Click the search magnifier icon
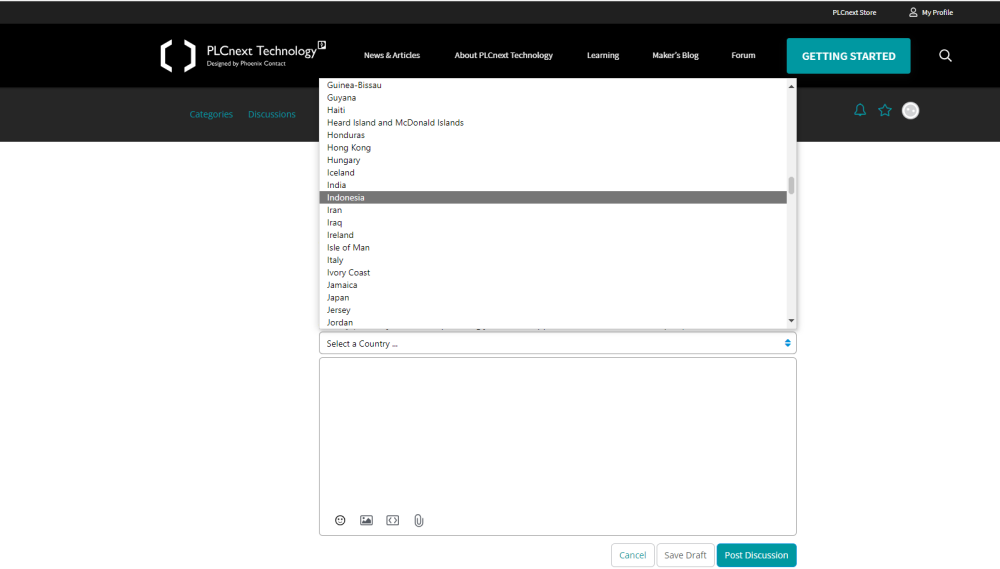This screenshot has height=569, width=1000. click(x=945, y=56)
